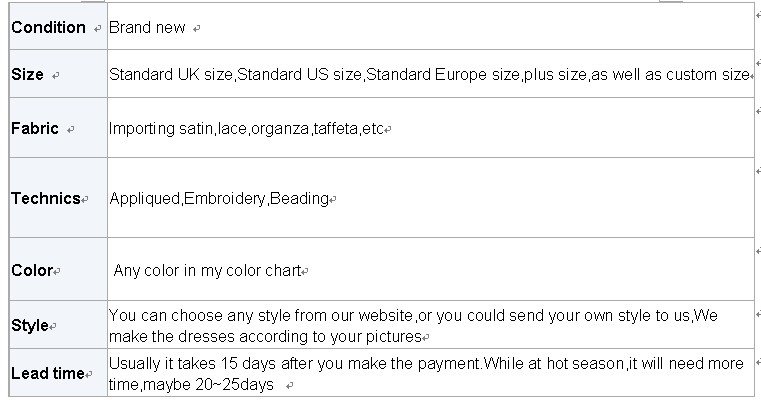Click the word 'Beading'
Screen dimensions: 761x400
click(x=299, y=198)
